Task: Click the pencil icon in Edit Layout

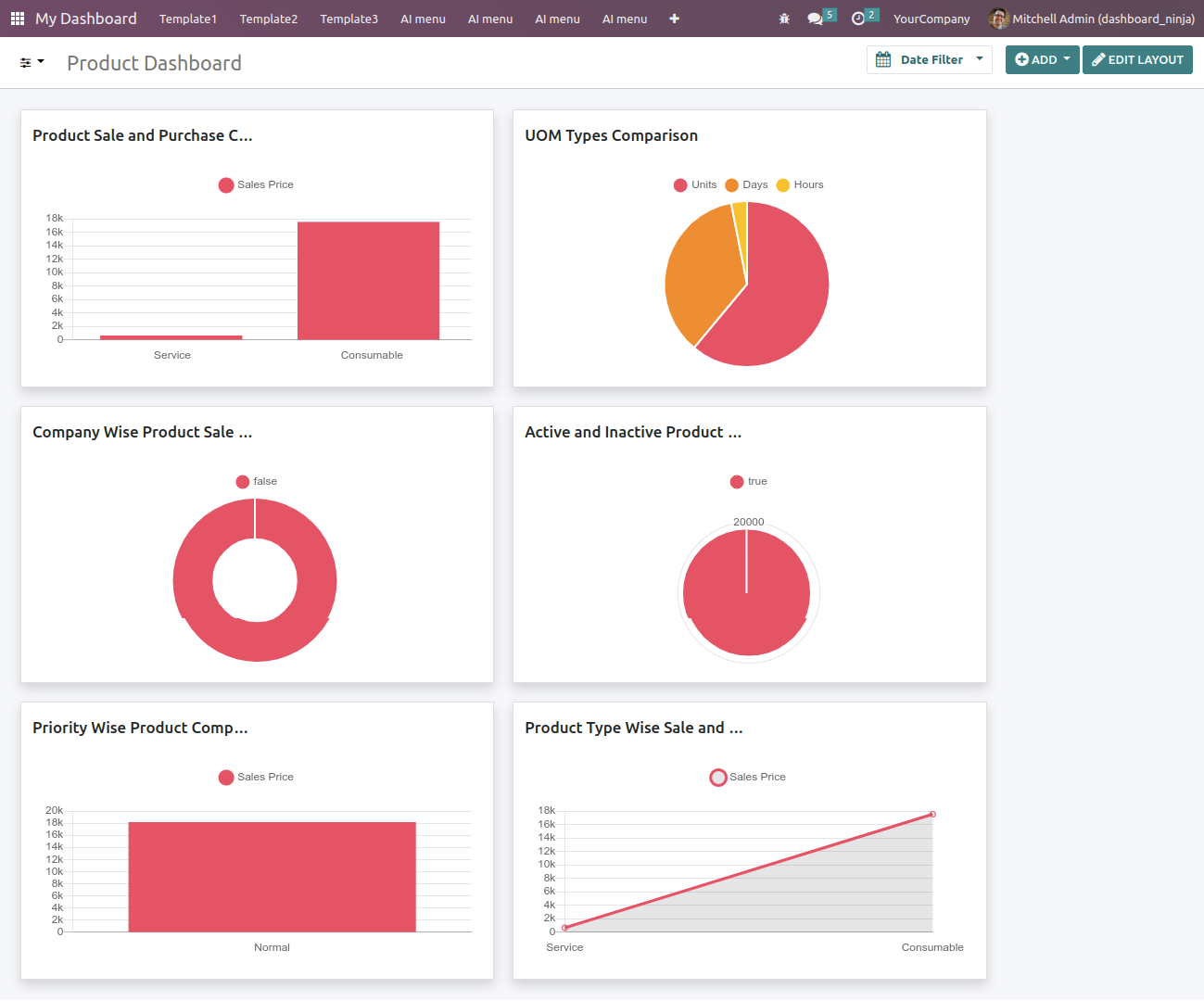Action: 1098,60
